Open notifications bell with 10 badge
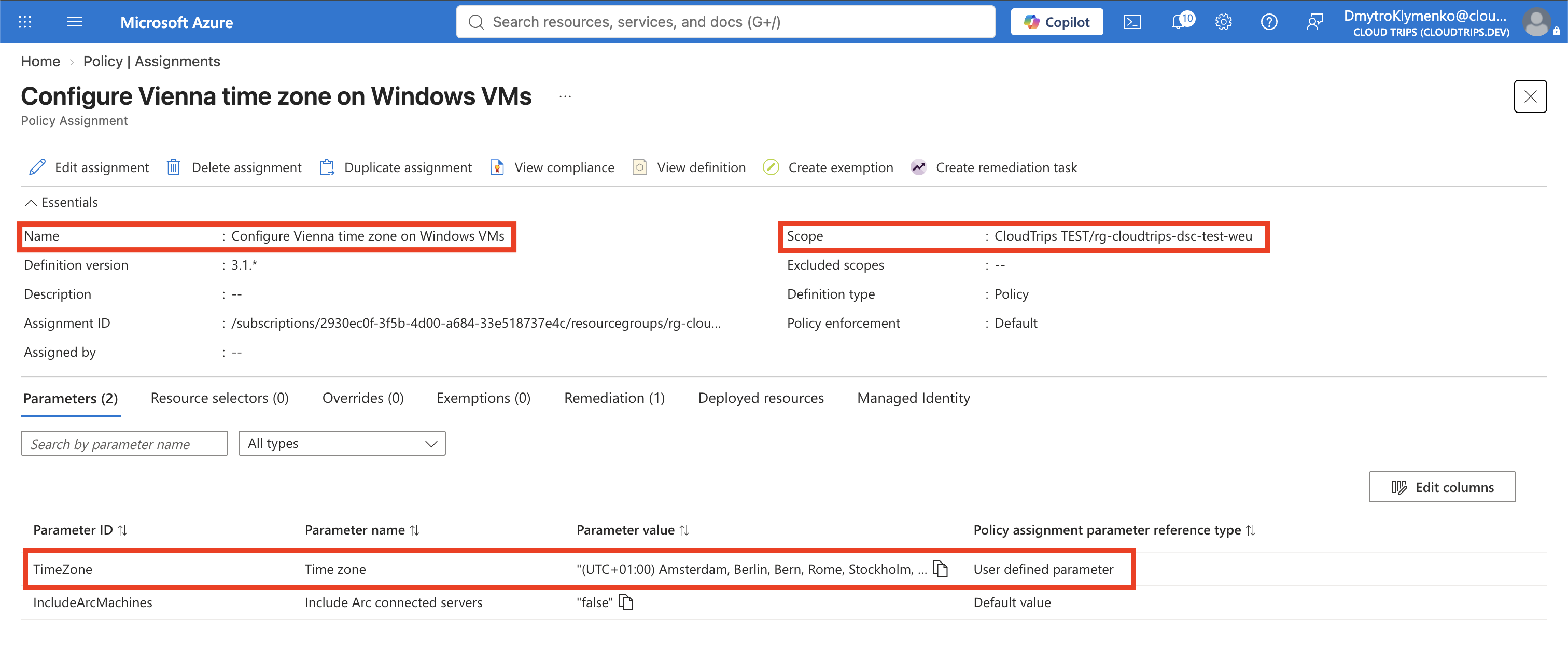The image size is (1568, 646). [x=1182, y=21]
